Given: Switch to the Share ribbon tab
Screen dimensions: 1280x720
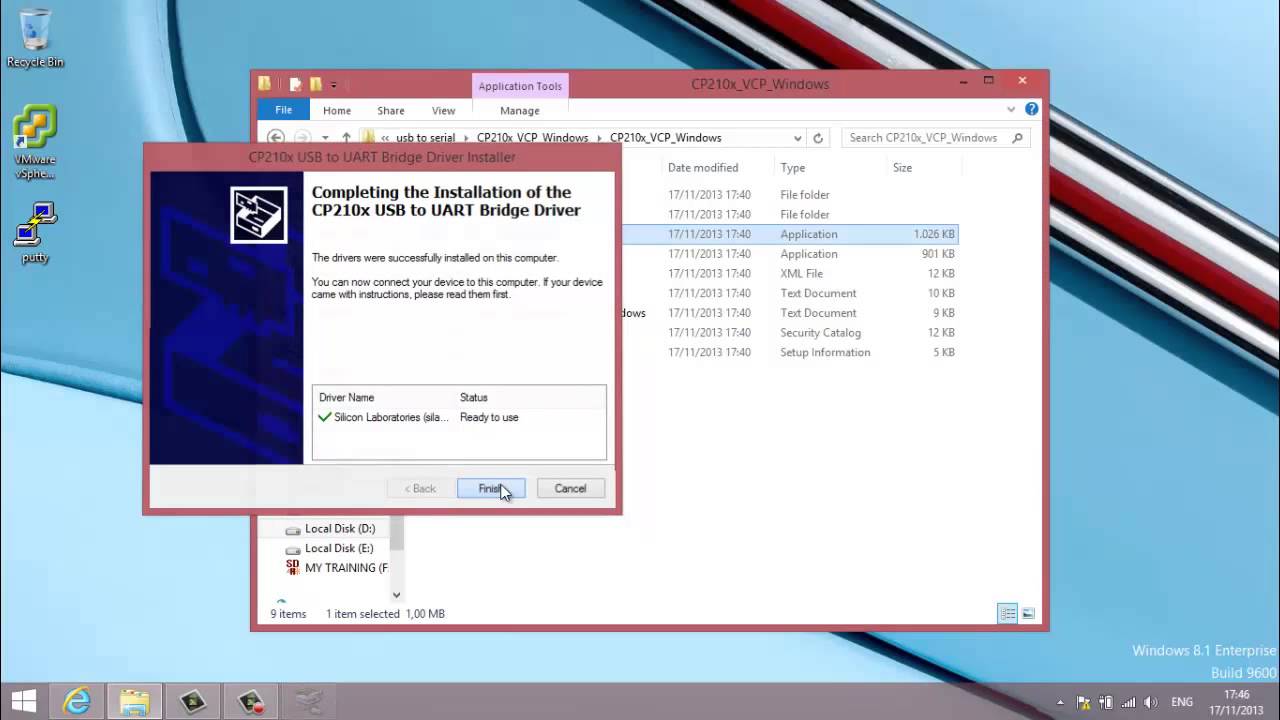Looking at the screenshot, I should coord(391,110).
